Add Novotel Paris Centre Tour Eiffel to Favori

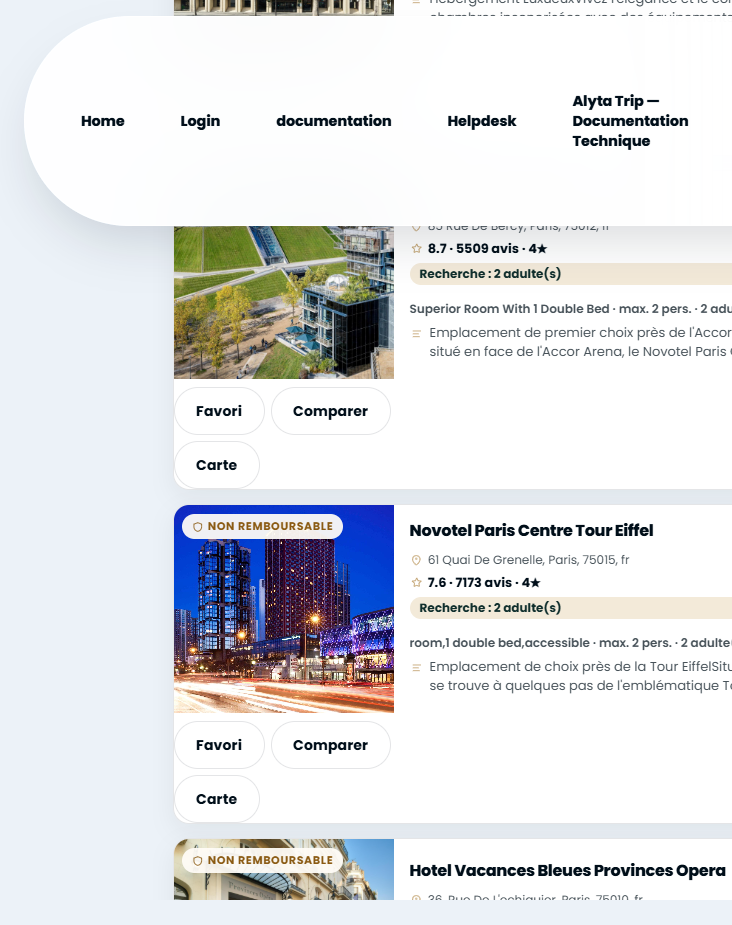[219, 745]
